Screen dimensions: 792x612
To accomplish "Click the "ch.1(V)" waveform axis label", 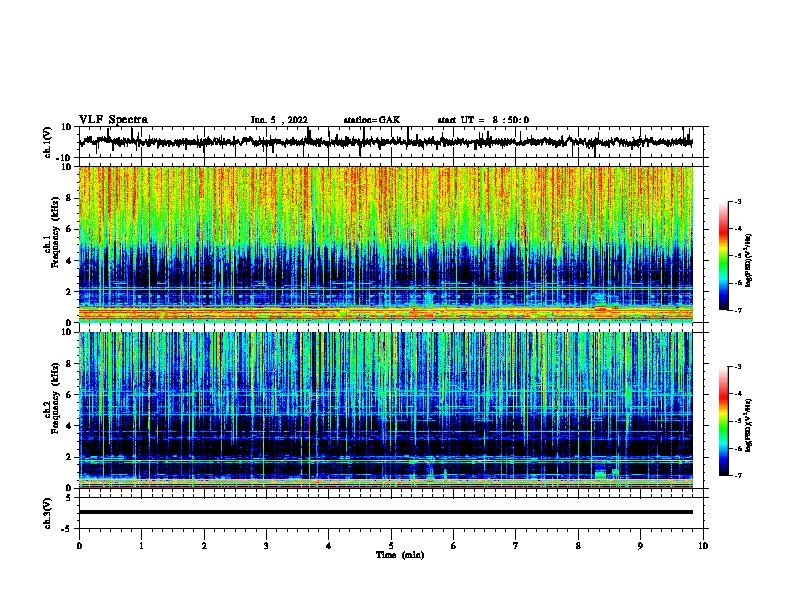I will coord(48,142).
